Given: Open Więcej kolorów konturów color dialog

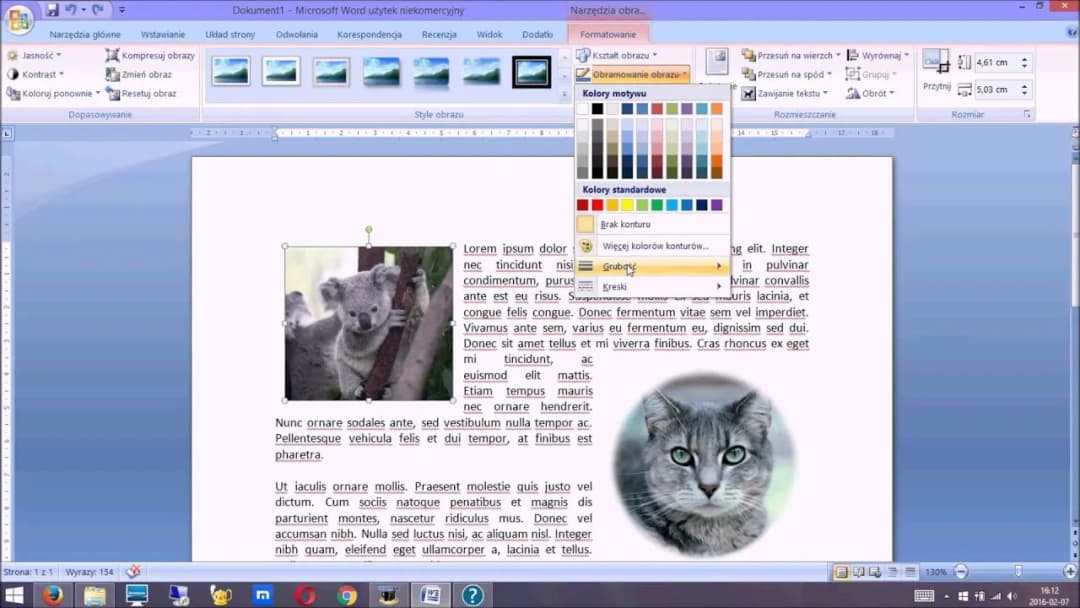Looking at the screenshot, I should pyautogui.click(x=654, y=246).
